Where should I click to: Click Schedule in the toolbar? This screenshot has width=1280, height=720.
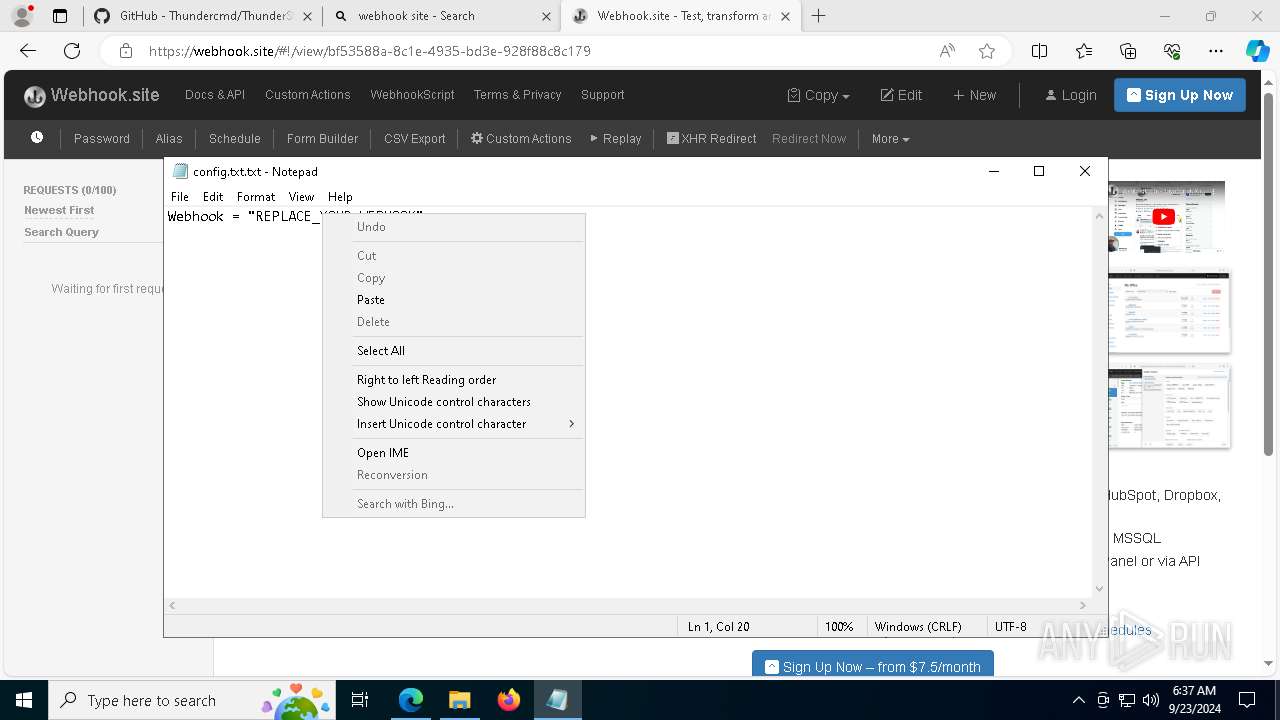click(x=235, y=139)
